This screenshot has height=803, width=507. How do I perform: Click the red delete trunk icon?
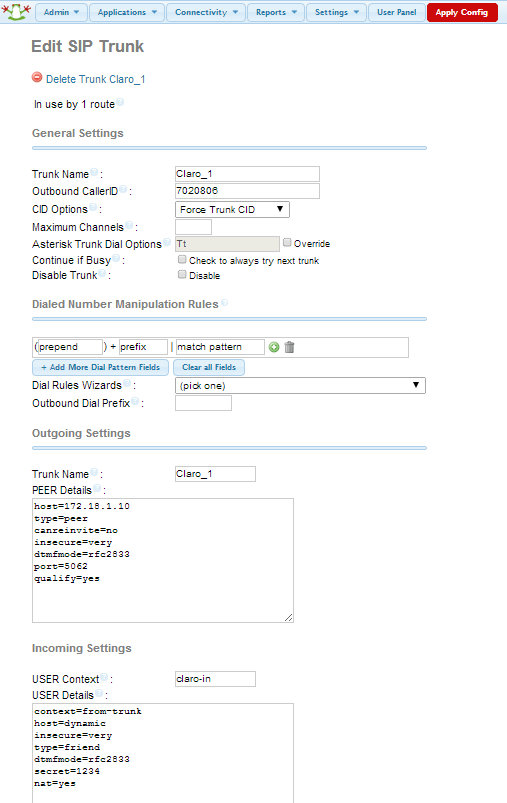(x=37, y=77)
